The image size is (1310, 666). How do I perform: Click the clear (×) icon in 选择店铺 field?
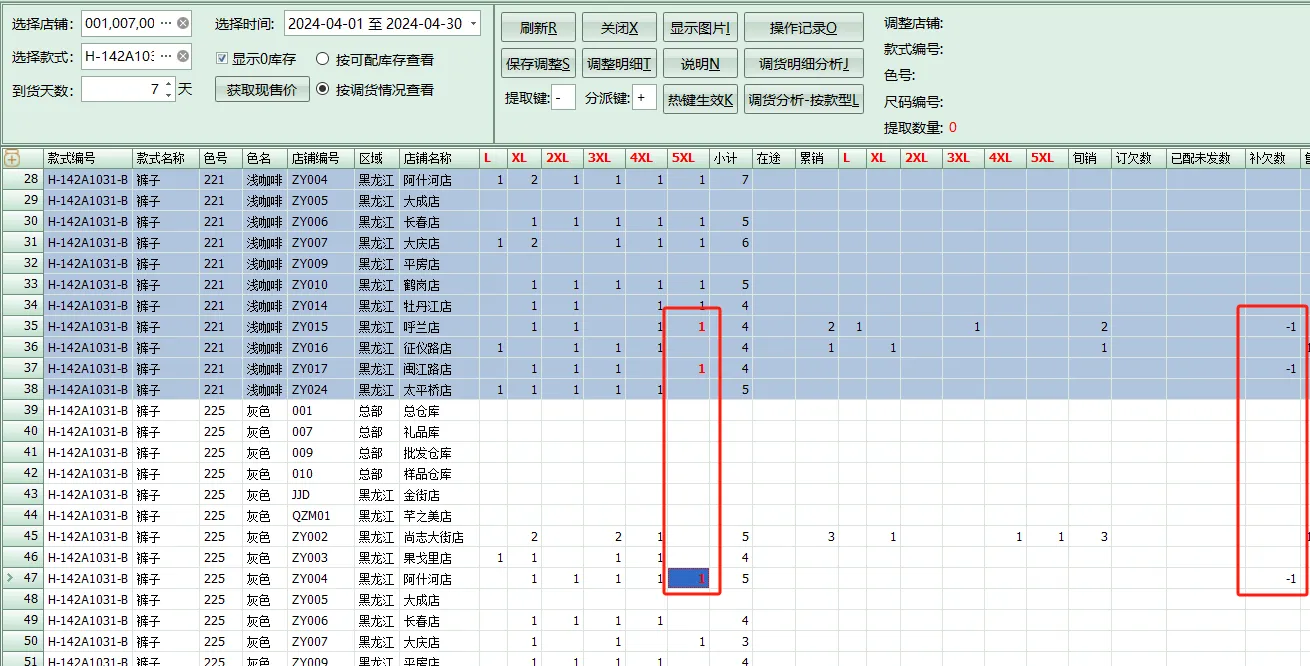183,23
